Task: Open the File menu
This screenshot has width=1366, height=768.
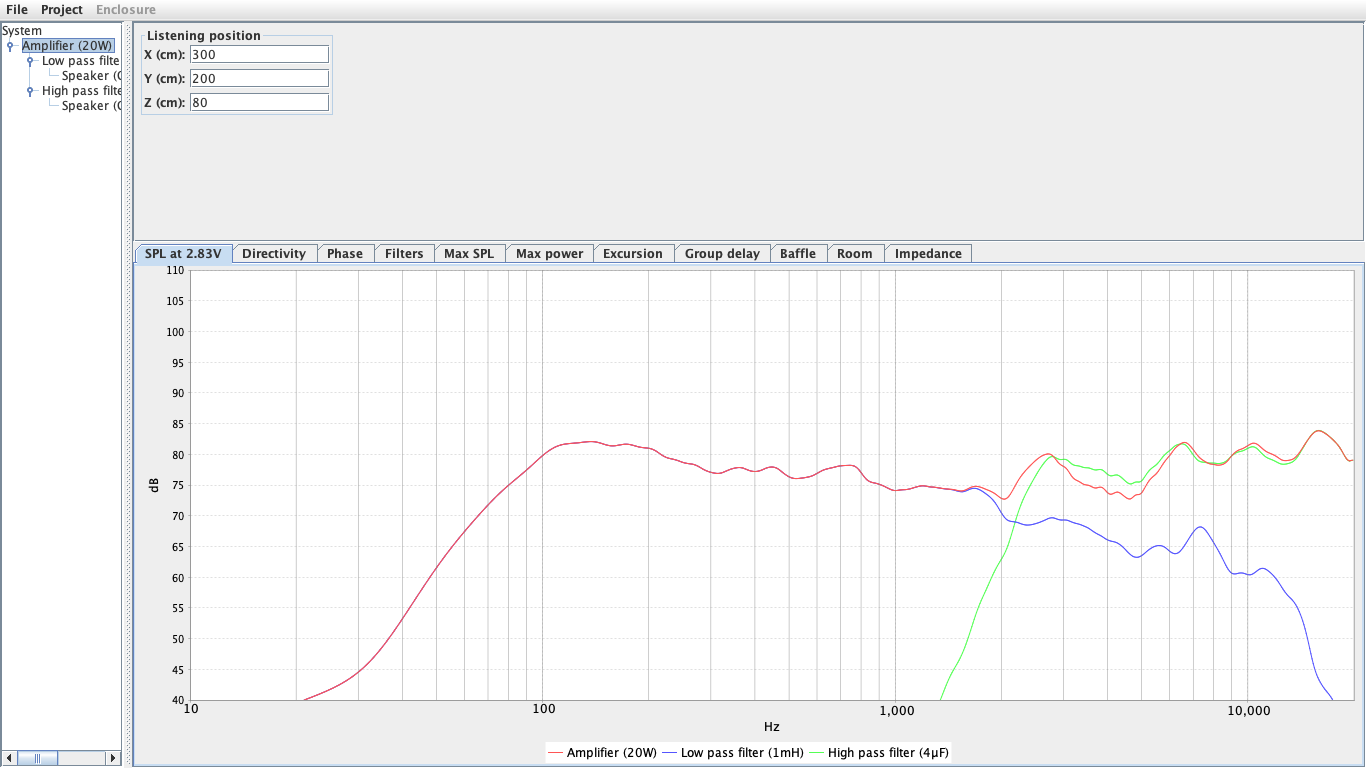Action: click(16, 9)
